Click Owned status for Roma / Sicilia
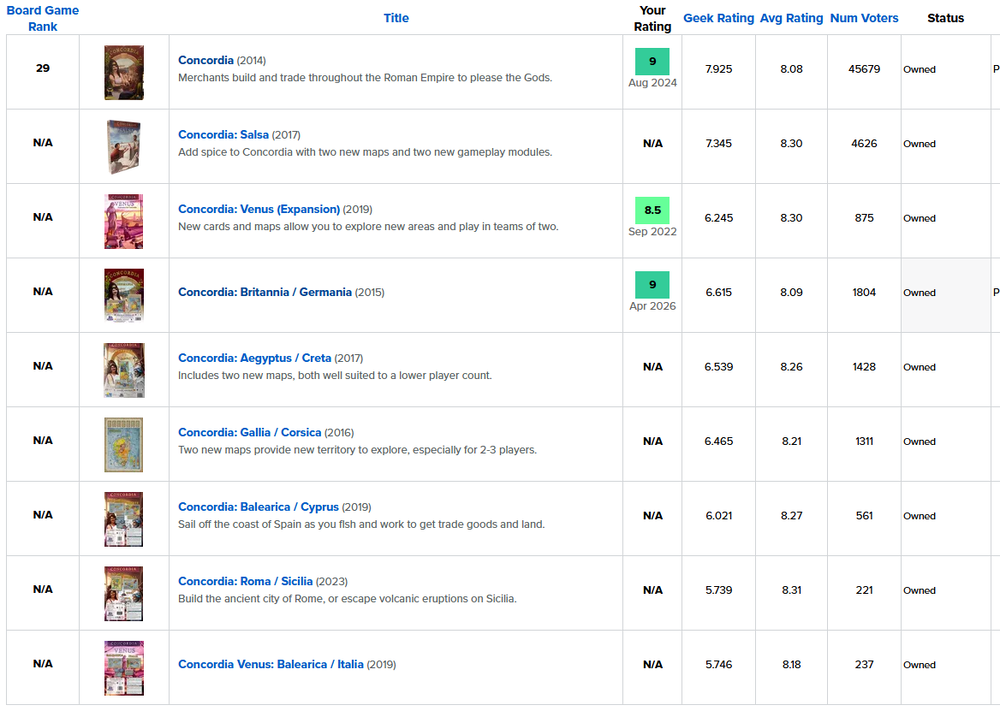The height and width of the screenshot is (717, 1000). click(919, 591)
